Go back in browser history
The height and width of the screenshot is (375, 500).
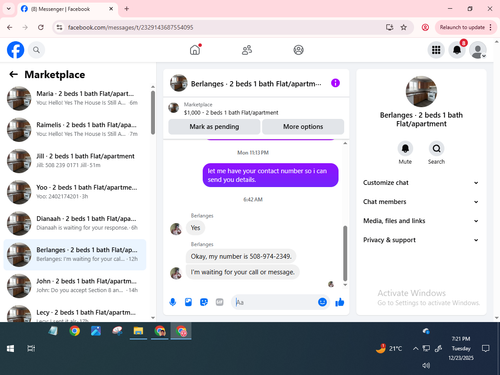10,27
